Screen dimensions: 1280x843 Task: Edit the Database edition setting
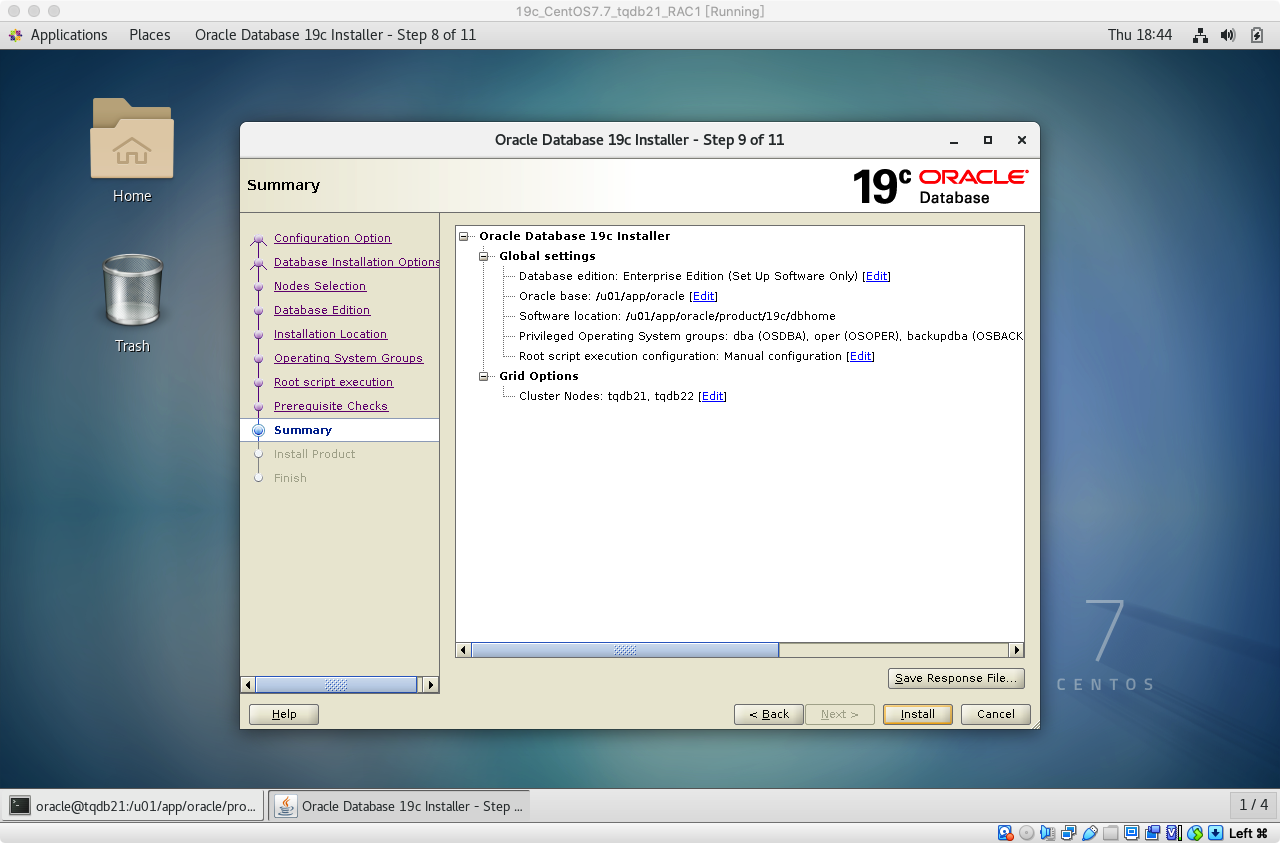click(877, 276)
